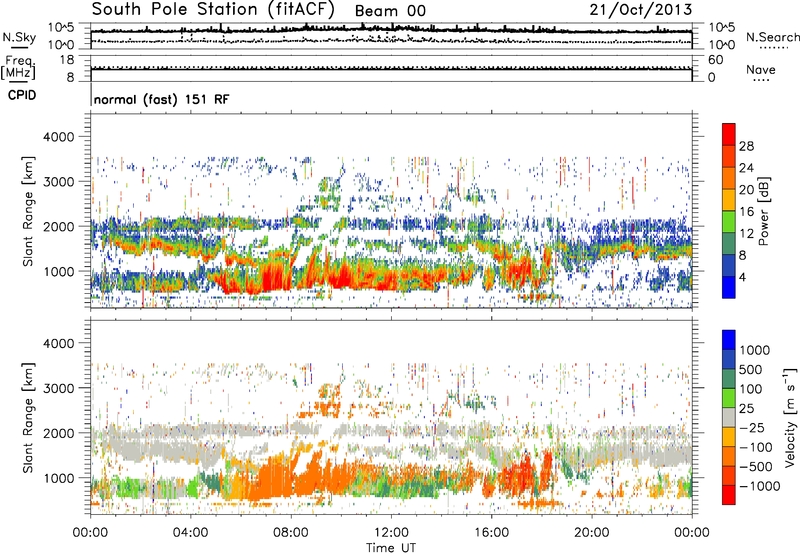Click the sky noise plot strip
Image resolution: width=800 pixels, height=554 pixels.
tap(391, 36)
